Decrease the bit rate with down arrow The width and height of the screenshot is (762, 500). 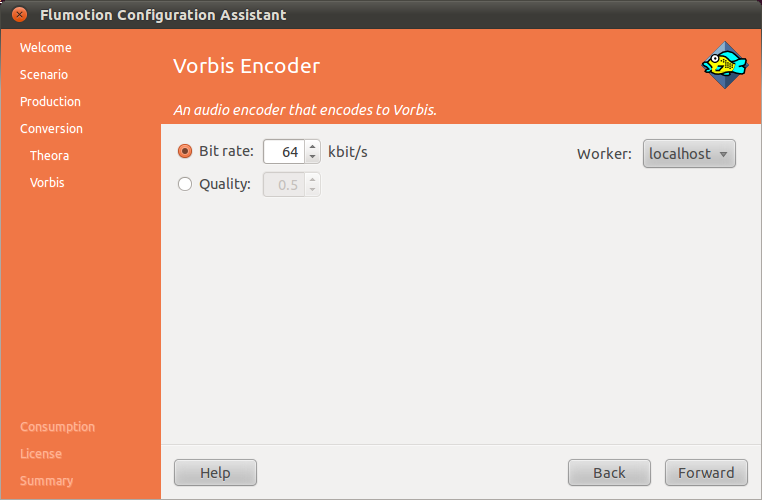click(x=312, y=157)
